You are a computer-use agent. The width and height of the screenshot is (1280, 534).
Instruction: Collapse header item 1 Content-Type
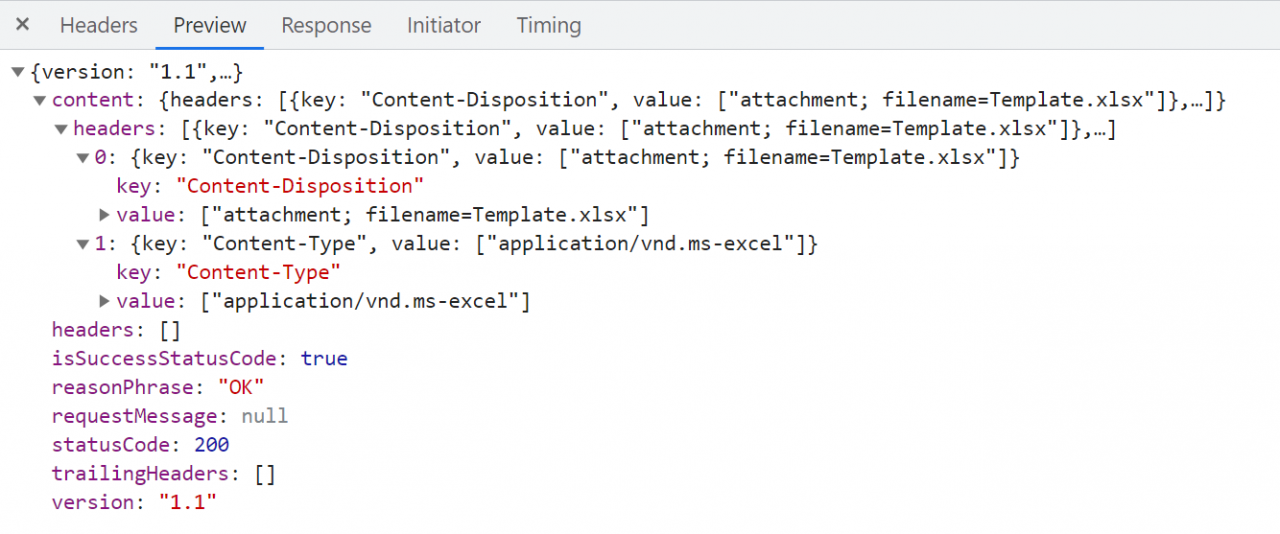[83, 244]
